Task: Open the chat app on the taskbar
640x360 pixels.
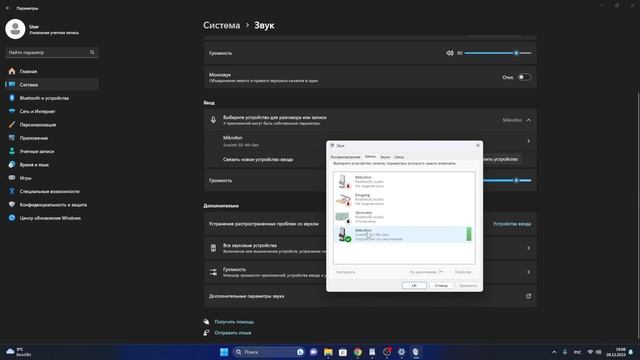Action: click(x=313, y=352)
